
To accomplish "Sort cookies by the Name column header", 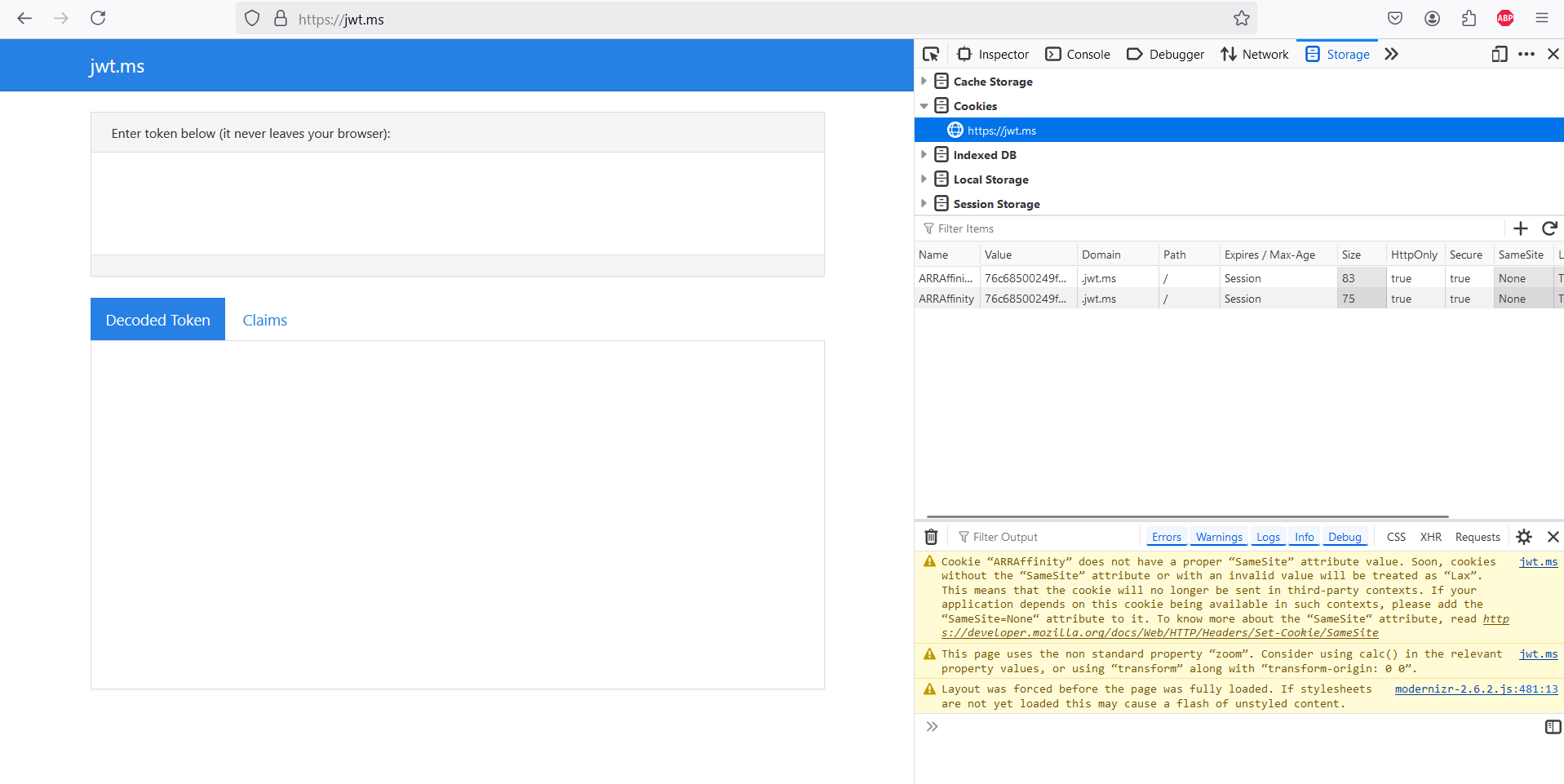I will (x=946, y=255).
